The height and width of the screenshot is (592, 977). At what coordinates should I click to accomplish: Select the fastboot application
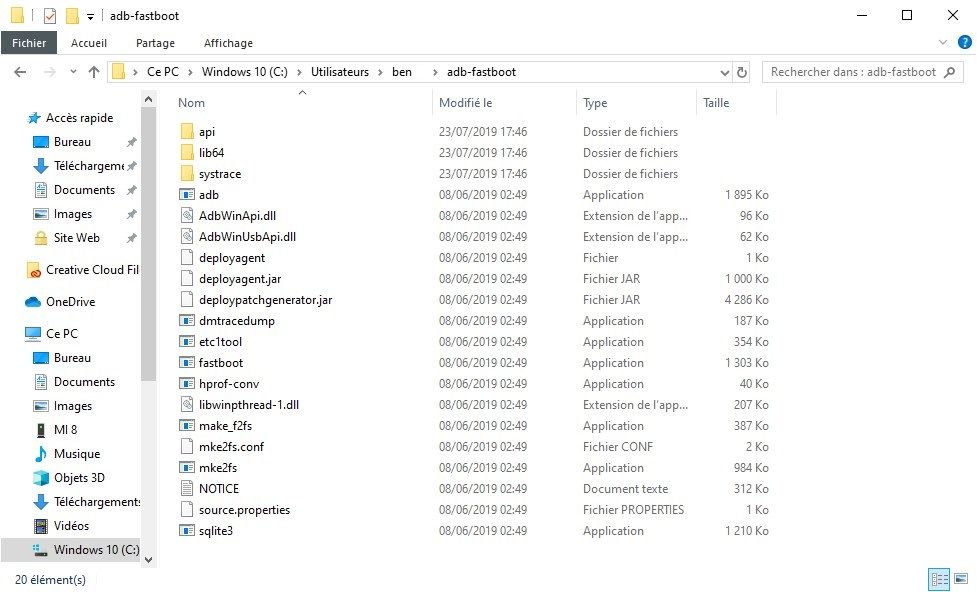(221, 363)
